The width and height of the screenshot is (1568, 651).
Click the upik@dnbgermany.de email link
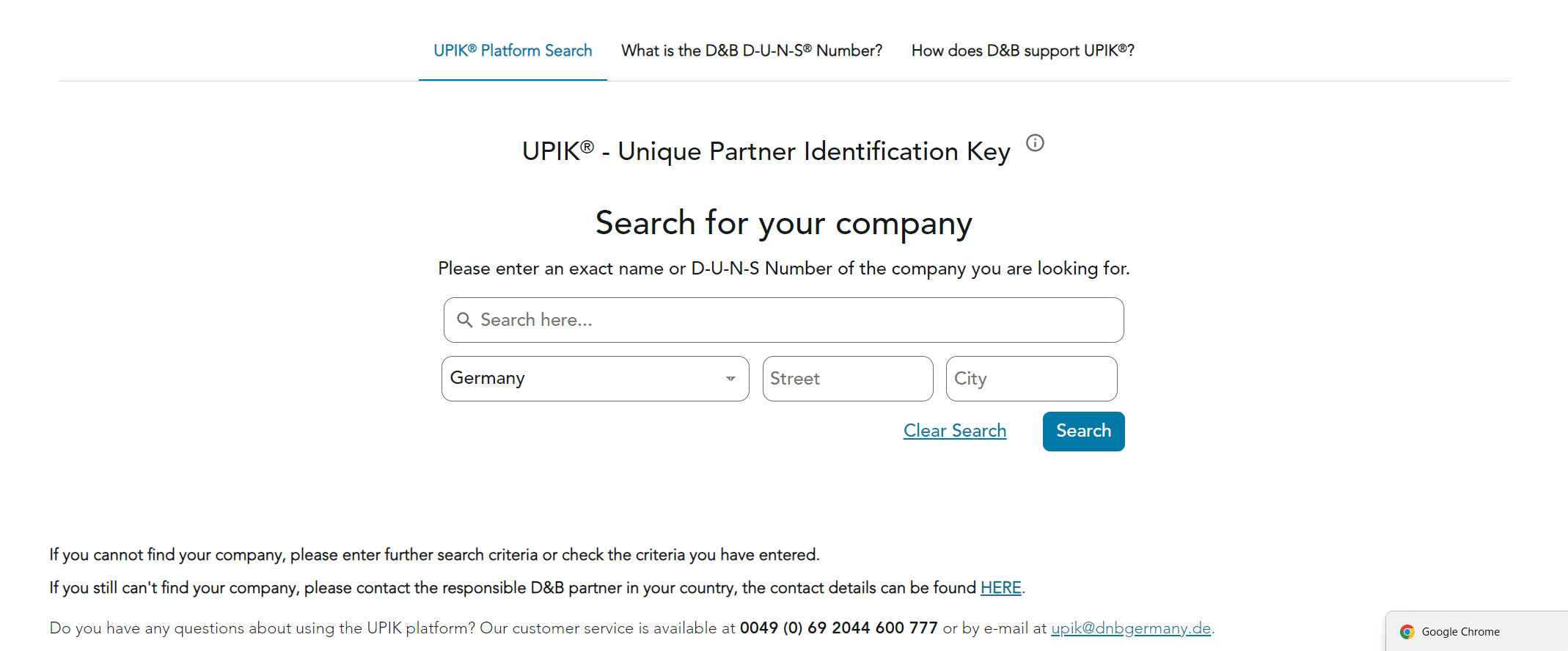[1131, 628]
